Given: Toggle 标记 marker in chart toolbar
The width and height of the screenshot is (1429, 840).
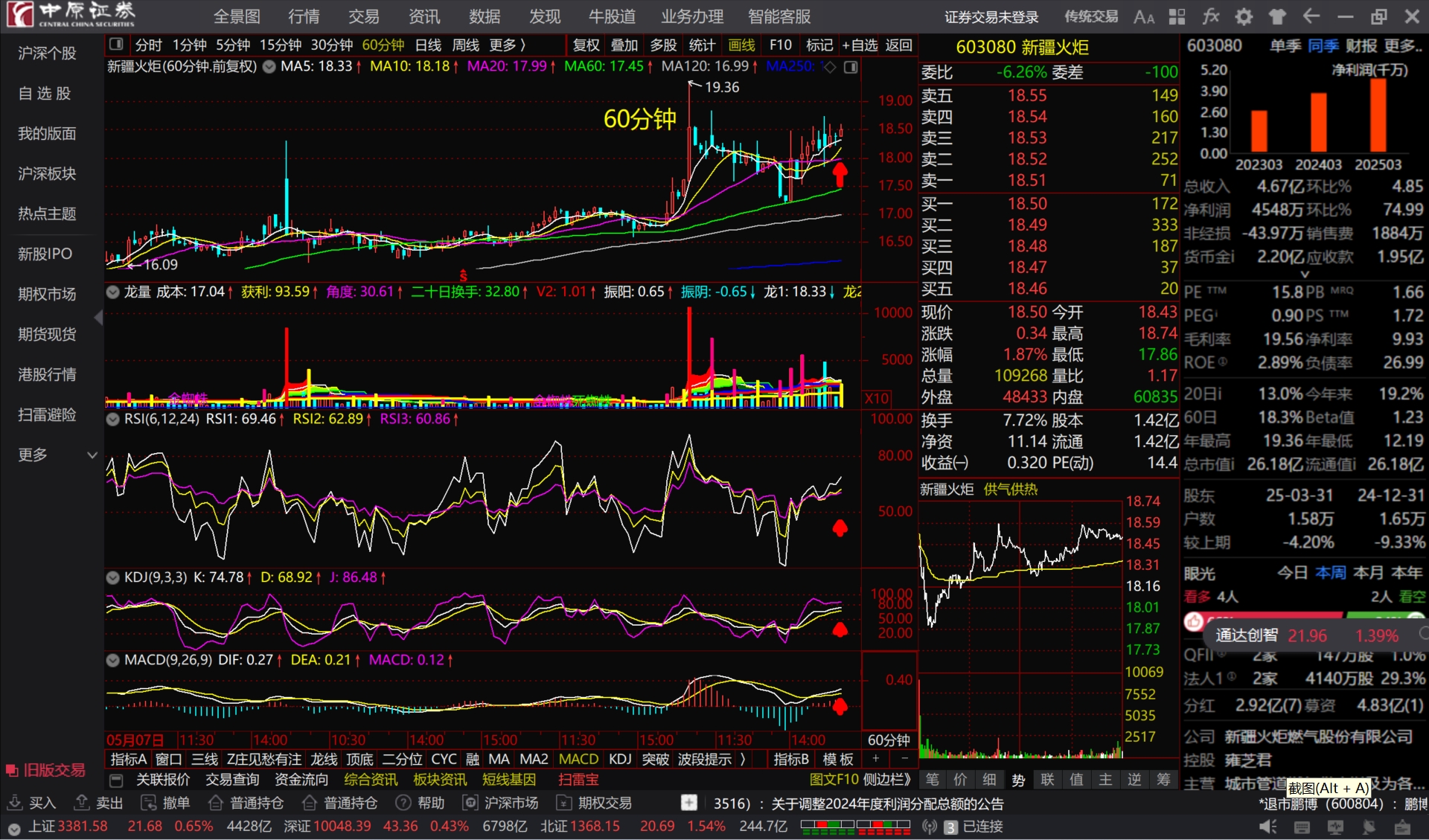Looking at the screenshot, I should [819, 45].
